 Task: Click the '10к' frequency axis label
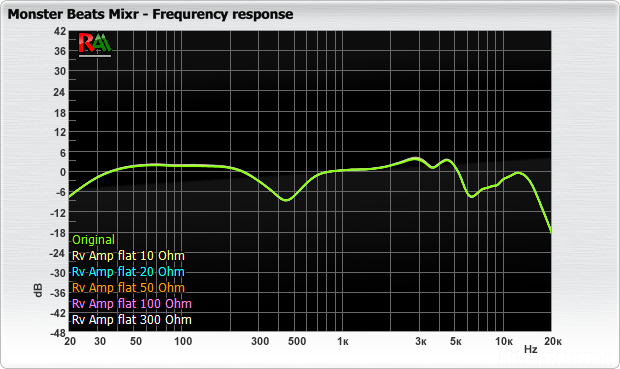tap(504, 341)
